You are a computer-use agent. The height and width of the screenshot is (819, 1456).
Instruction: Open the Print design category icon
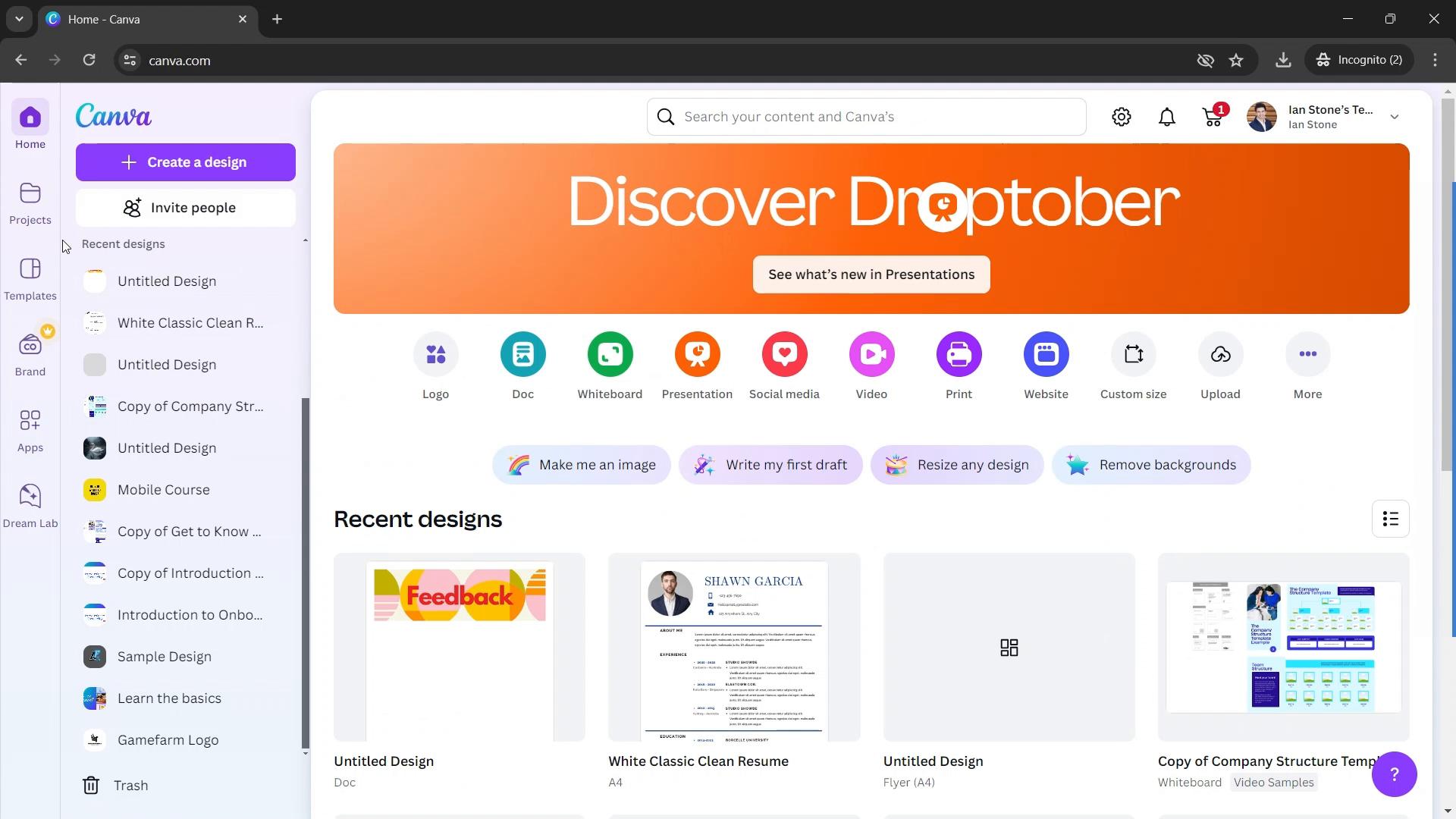(x=959, y=354)
